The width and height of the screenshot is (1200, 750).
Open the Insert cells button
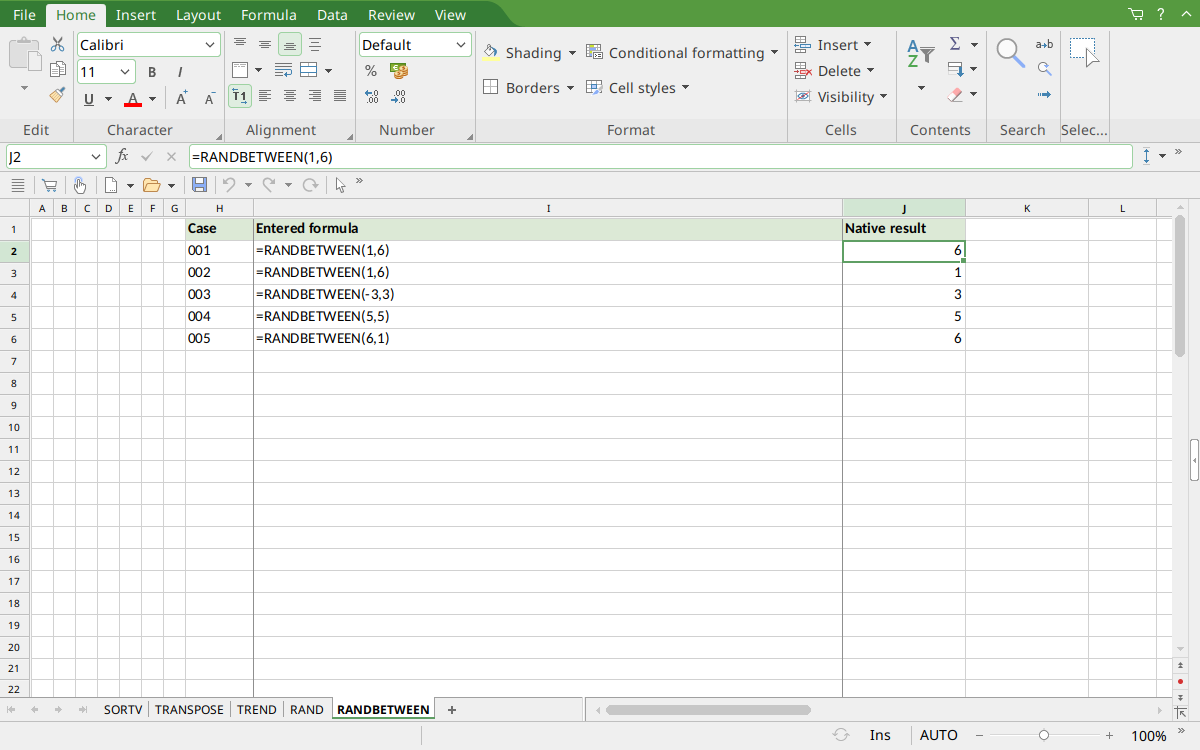pyautogui.click(x=833, y=45)
